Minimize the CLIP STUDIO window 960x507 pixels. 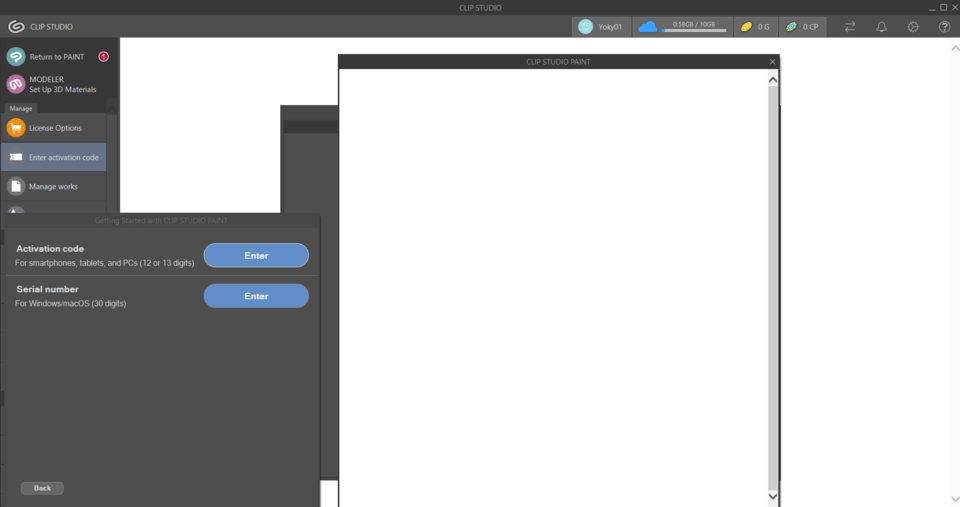coord(932,8)
